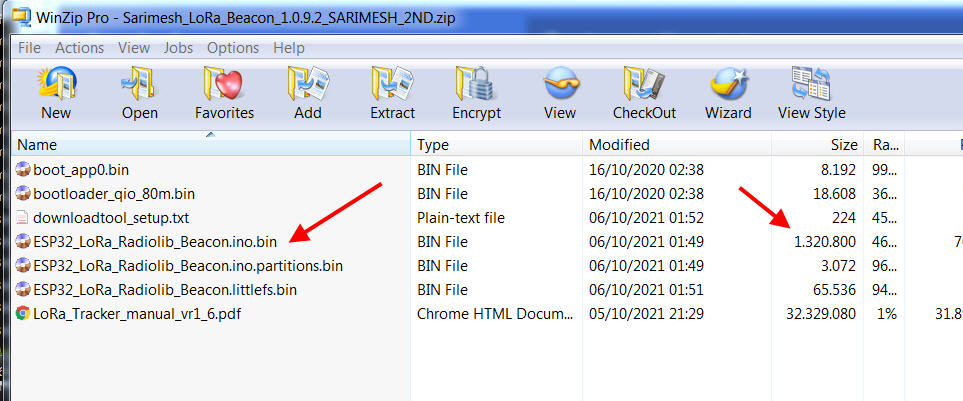Viewport: 963px width, 401px height.
Task: Open the Options menu
Action: (233, 48)
